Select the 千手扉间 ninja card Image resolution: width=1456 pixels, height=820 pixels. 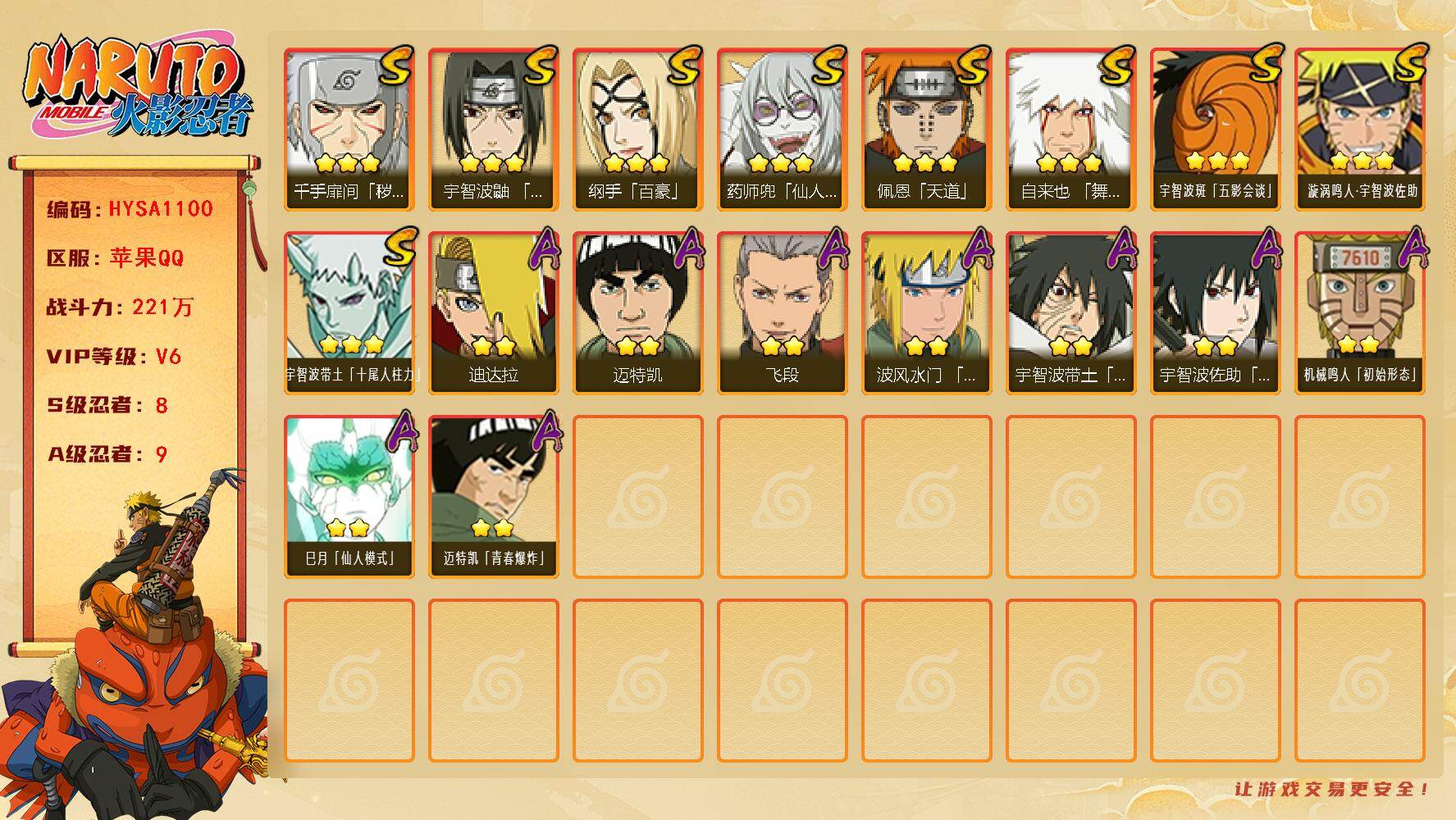[349, 130]
